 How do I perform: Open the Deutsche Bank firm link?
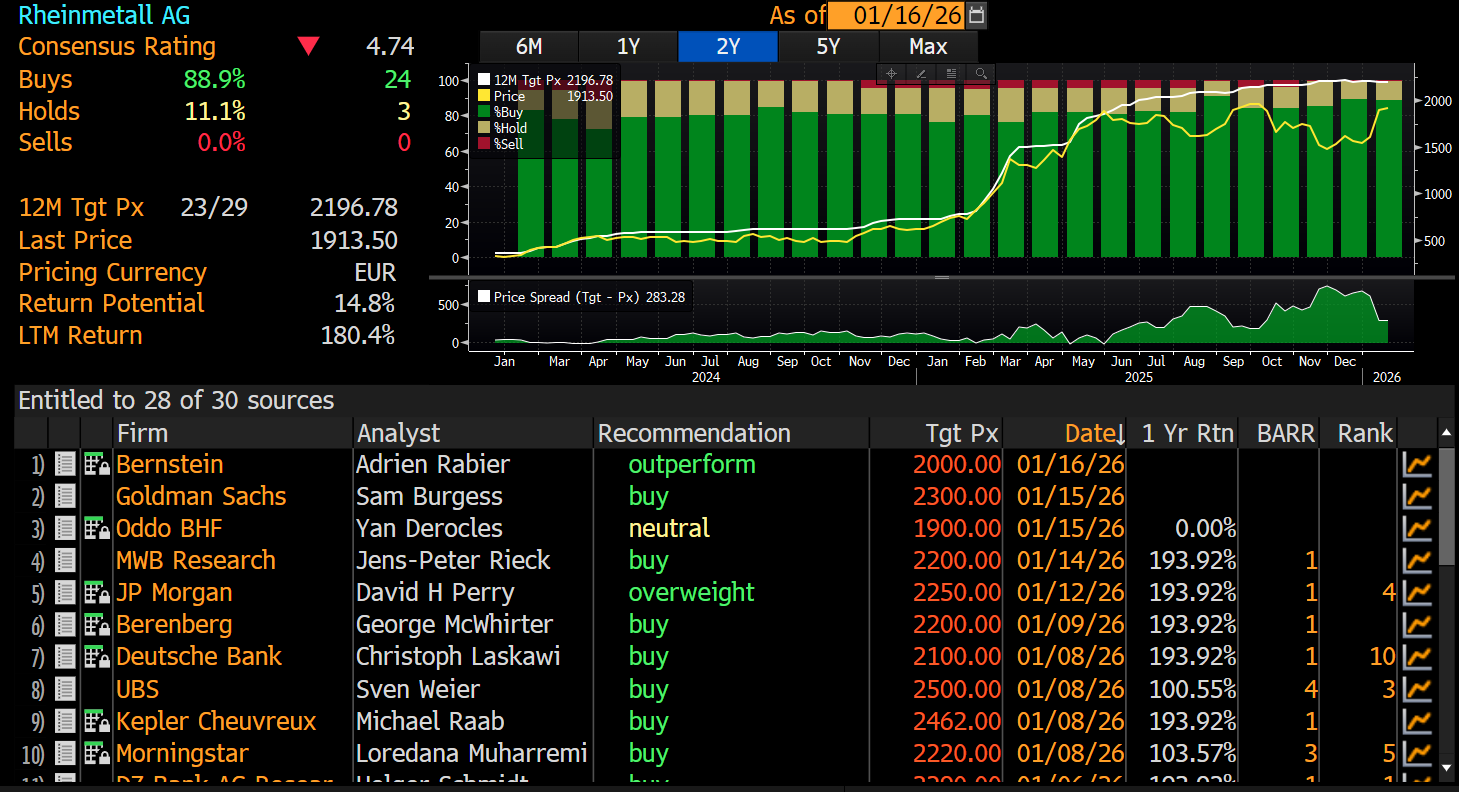(199, 657)
